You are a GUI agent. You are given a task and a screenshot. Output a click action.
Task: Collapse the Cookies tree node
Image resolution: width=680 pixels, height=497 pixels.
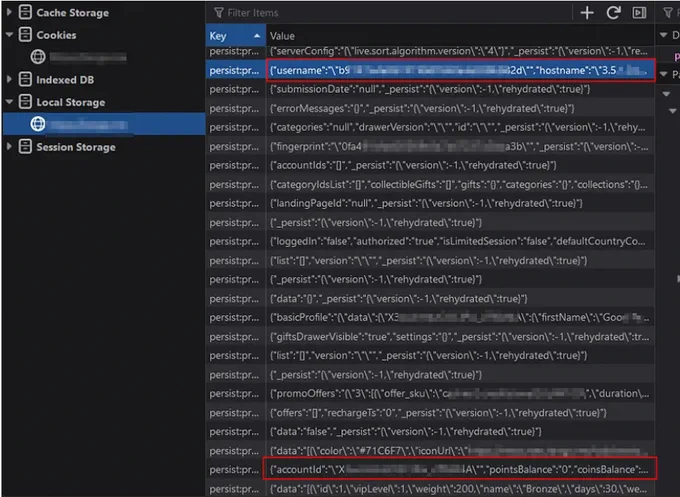click(9, 34)
